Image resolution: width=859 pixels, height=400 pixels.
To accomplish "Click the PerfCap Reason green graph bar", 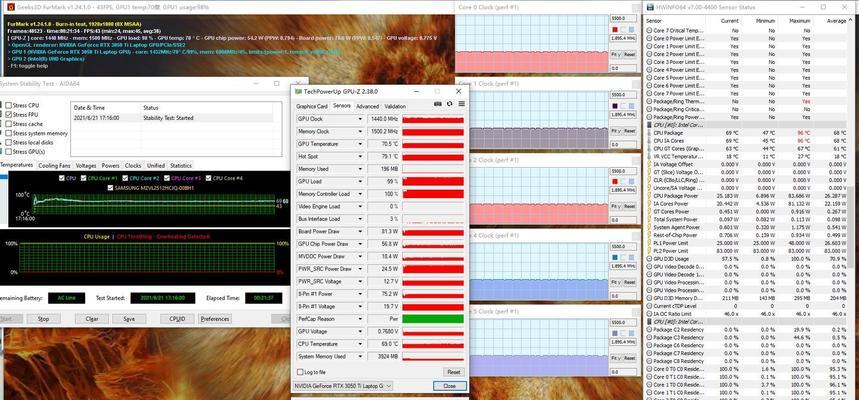I will [433, 319].
